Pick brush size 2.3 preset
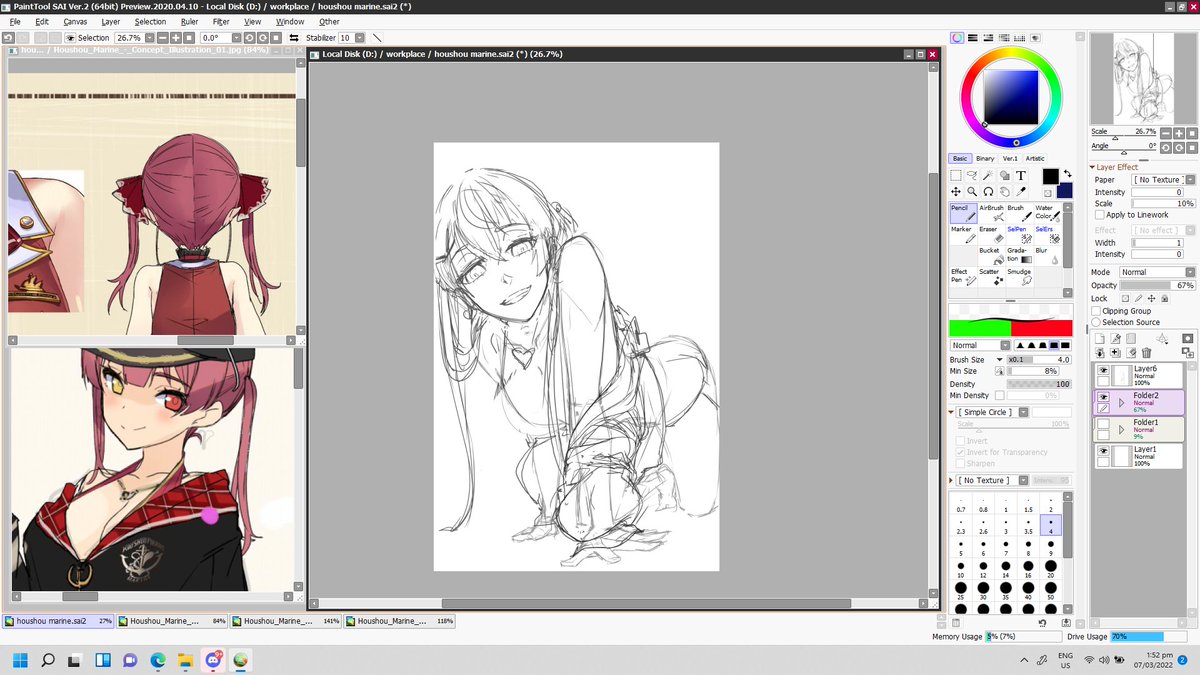Screen dimensions: 1200x675 coord(960,526)
